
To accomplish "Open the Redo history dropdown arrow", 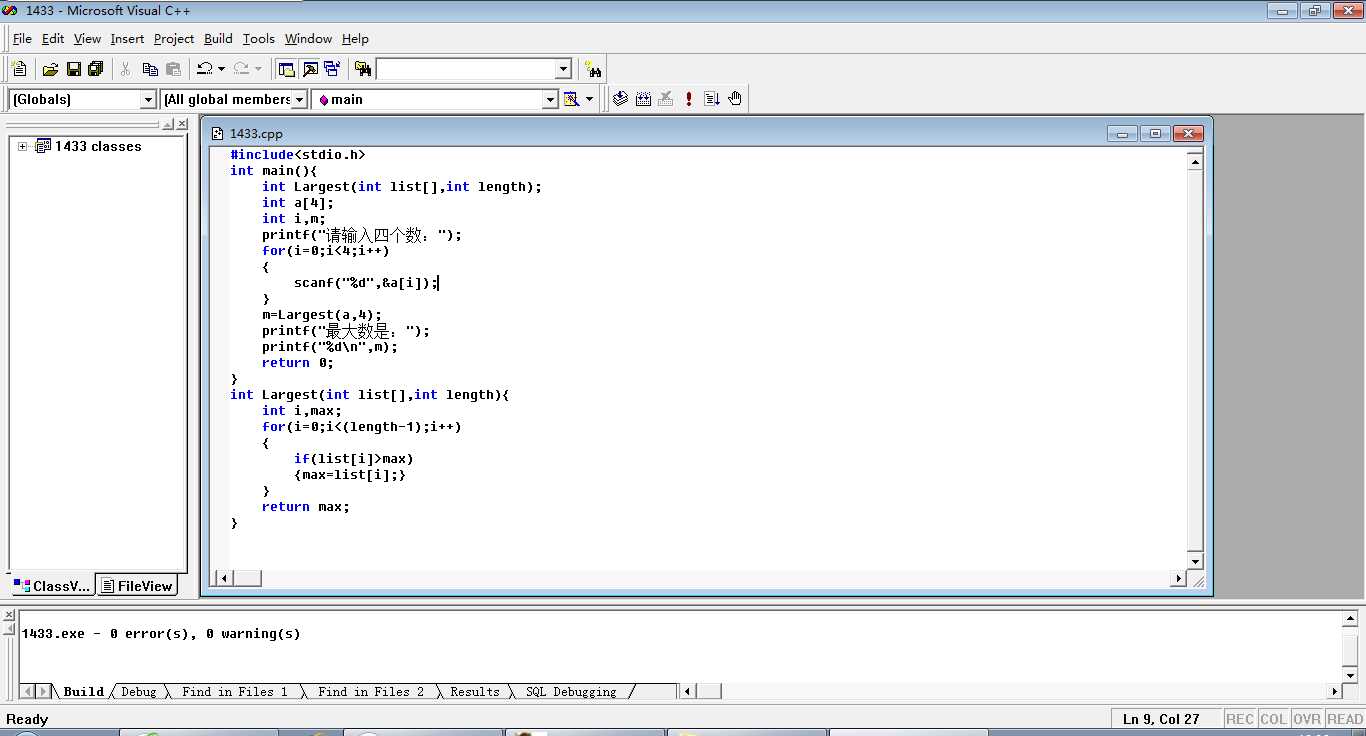I will tap(258, 69).
